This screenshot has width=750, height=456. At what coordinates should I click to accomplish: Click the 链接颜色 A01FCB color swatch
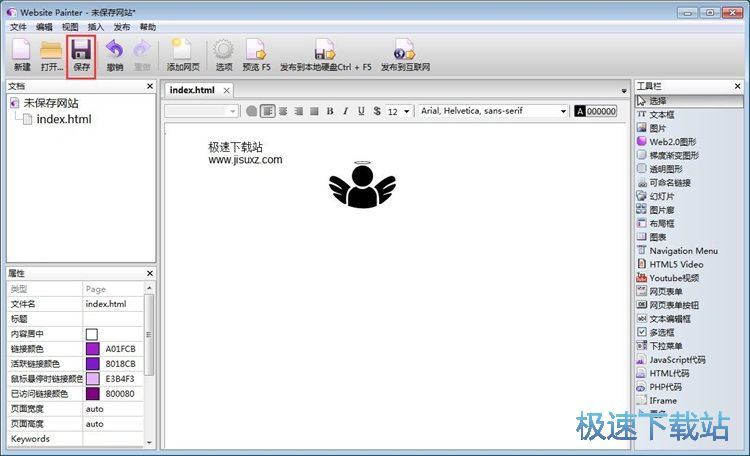(92, 349)
